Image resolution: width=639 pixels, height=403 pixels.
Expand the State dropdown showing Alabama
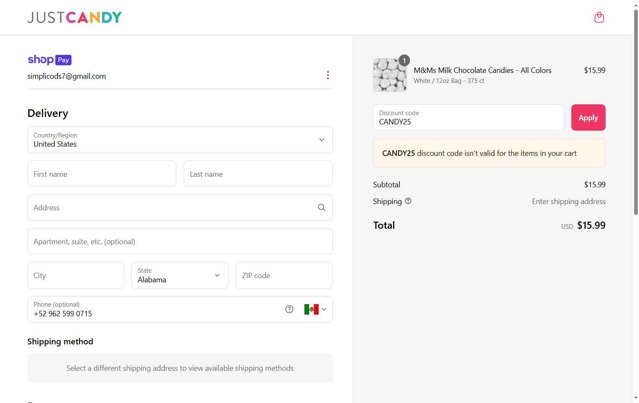[x=180, y=275]
